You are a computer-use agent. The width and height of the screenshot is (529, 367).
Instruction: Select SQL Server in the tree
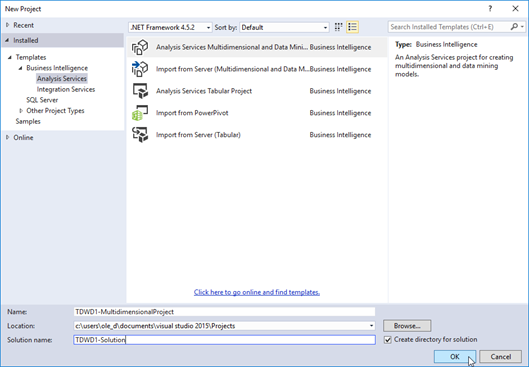[42, 100]
